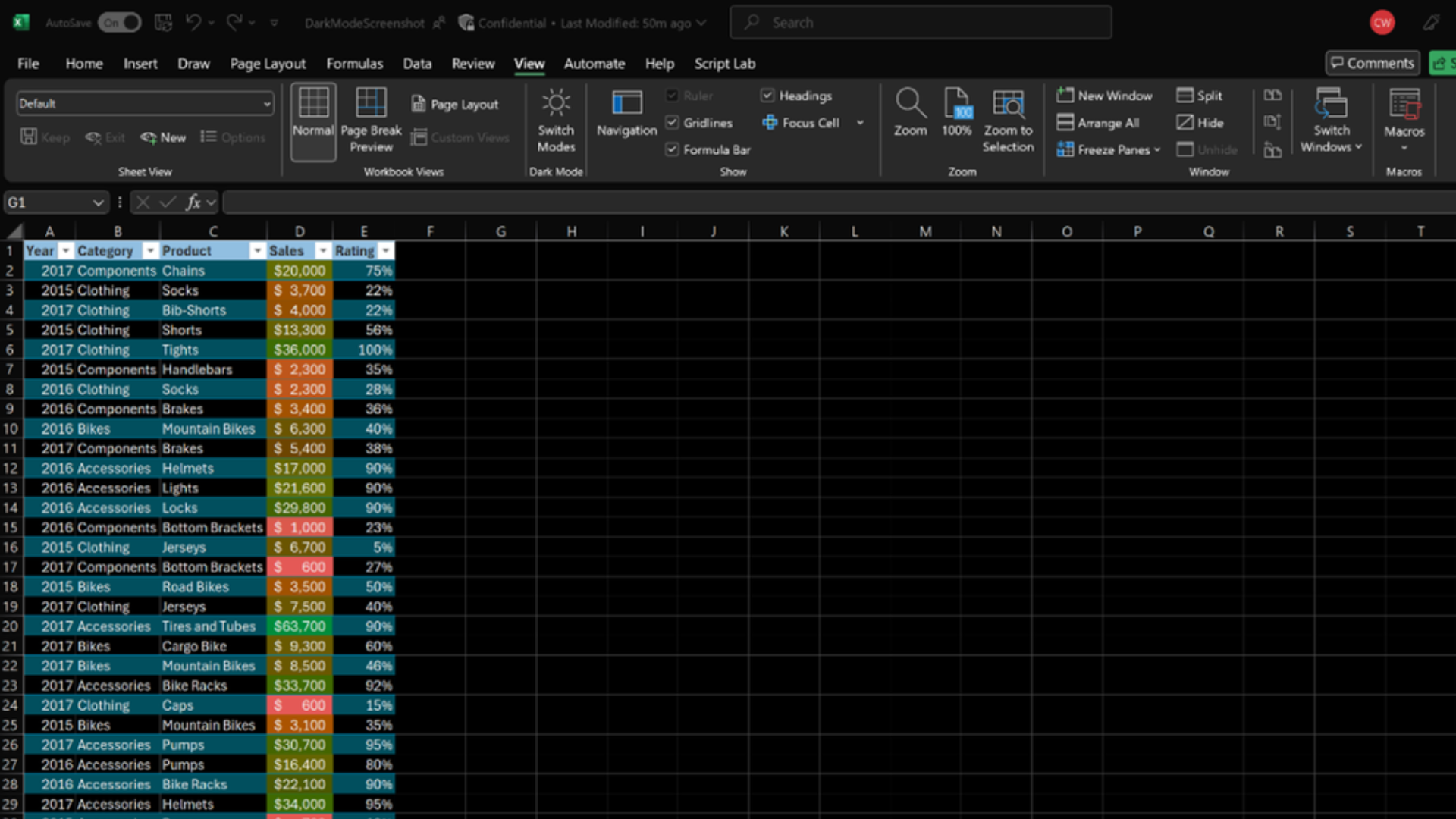Toggle the Headings checkbox
Image resolution: width=1456 pixels, height=819 pixels.
pyautogui.click(x=768, y=96)
